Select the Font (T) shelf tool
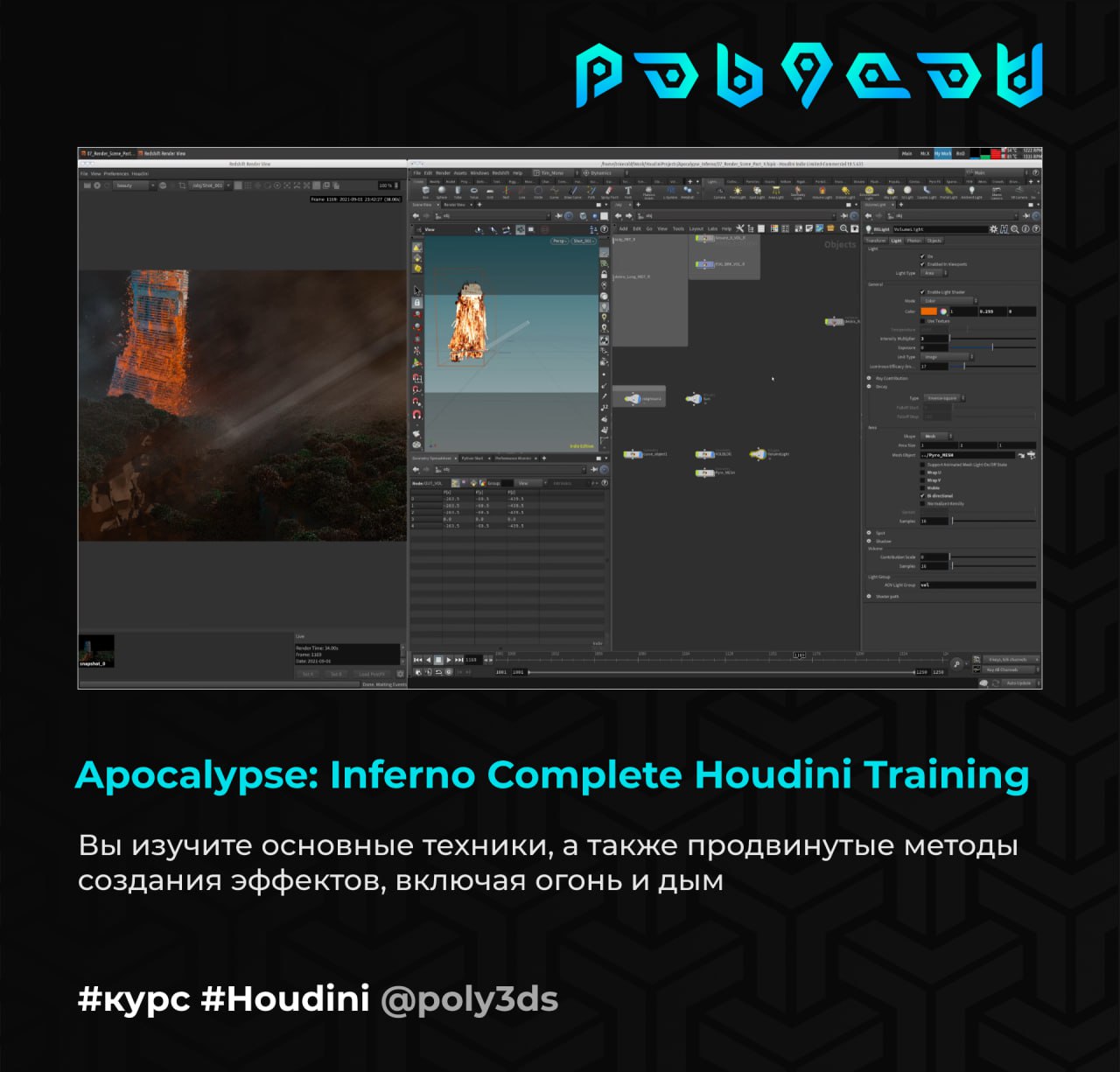The image size is (1120, 1072). click(627, 191)
